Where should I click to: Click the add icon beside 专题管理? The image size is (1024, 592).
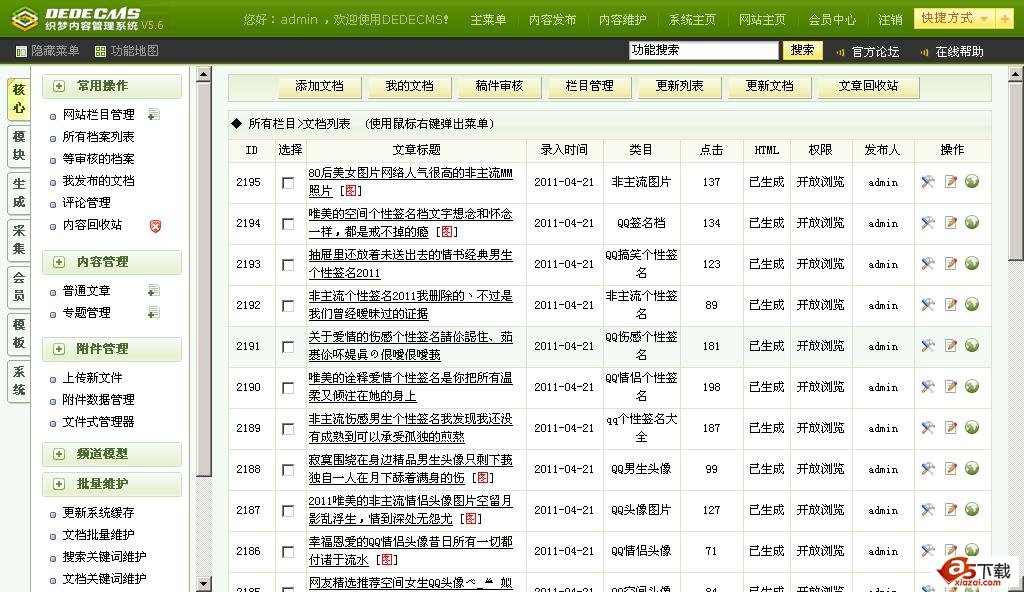[153, 313]
